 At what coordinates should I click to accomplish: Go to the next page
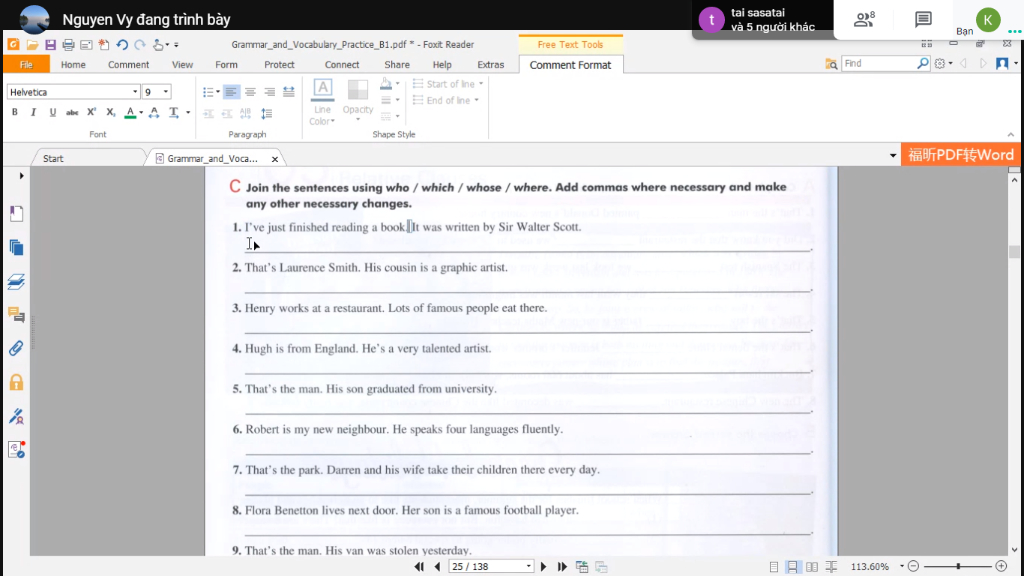point(543,567)
